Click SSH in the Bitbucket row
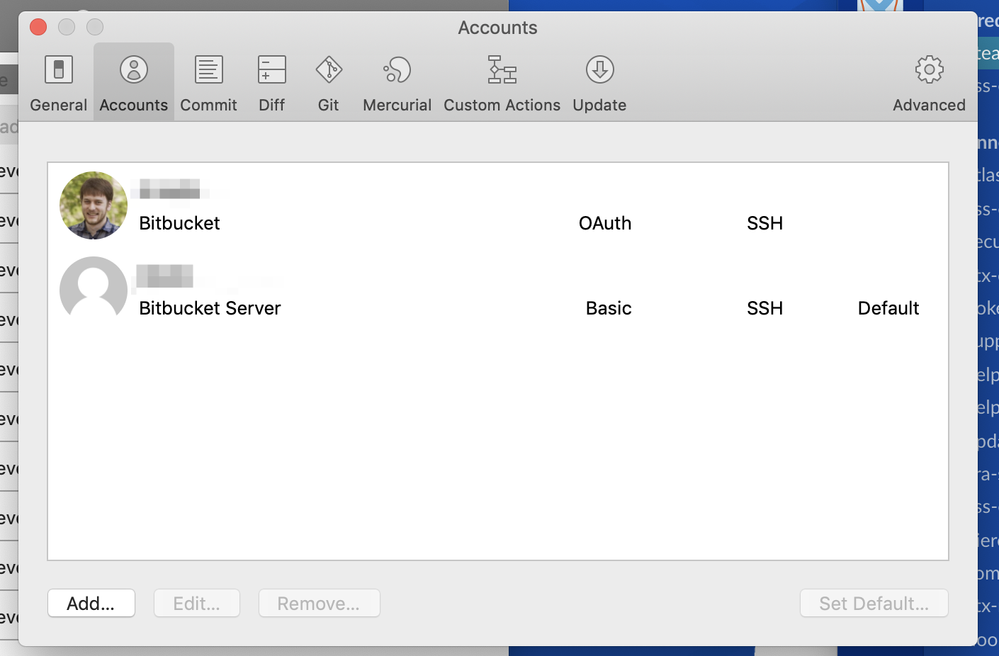 click(x=765, y=223)
